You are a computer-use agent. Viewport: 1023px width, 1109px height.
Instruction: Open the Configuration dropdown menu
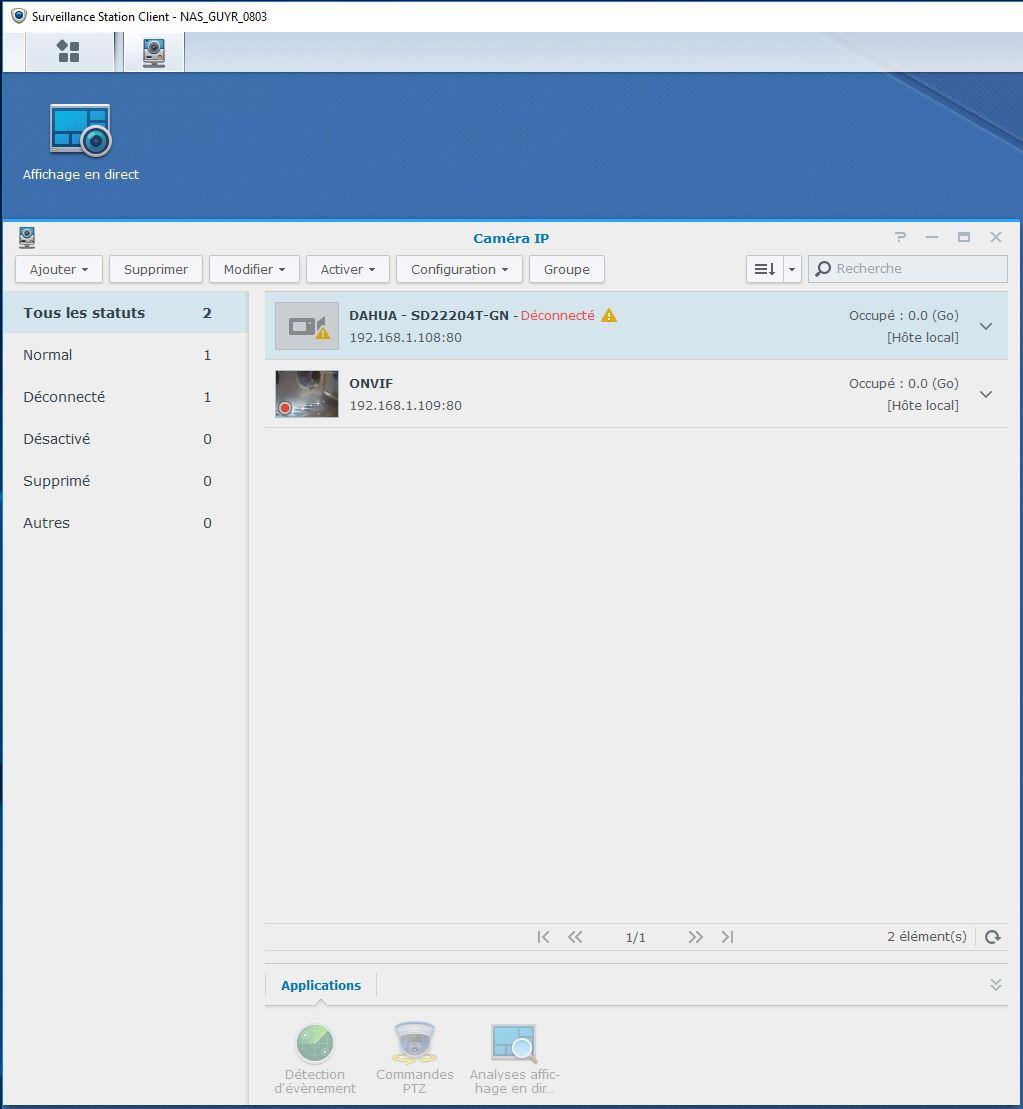pyautogui.click(x=459, y=269)
